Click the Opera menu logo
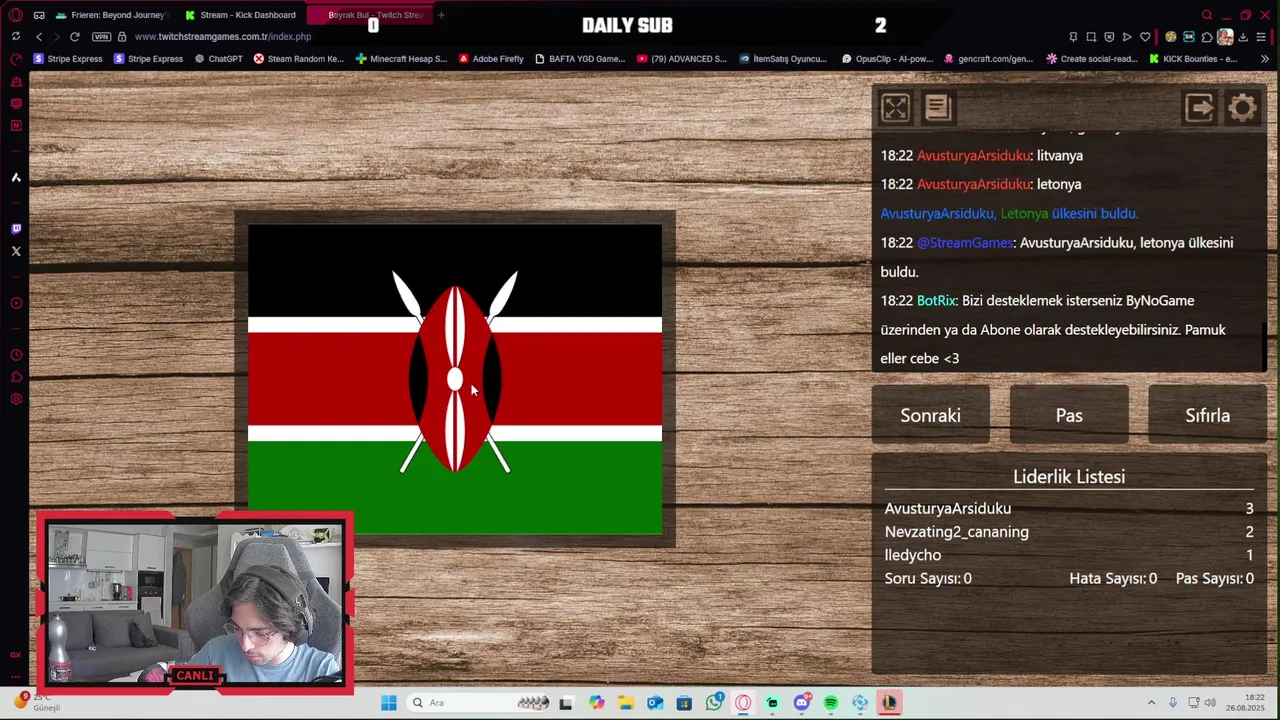Screen dimensions: 1280x720 [x=16, y=15]
